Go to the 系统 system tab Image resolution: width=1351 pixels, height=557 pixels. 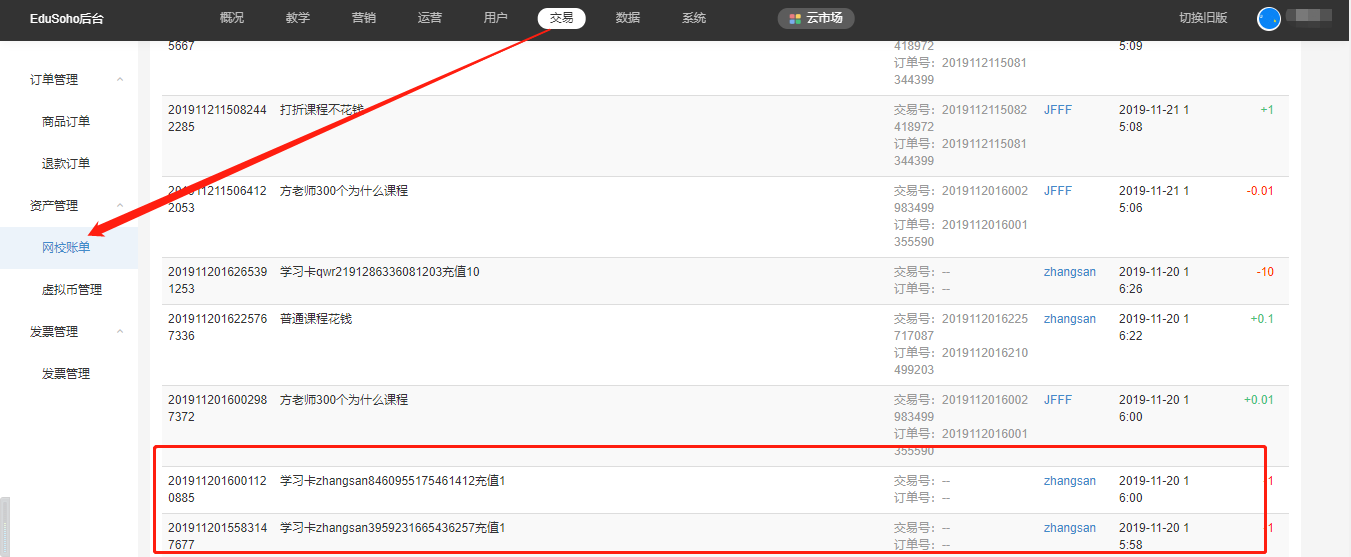[694, 18]
